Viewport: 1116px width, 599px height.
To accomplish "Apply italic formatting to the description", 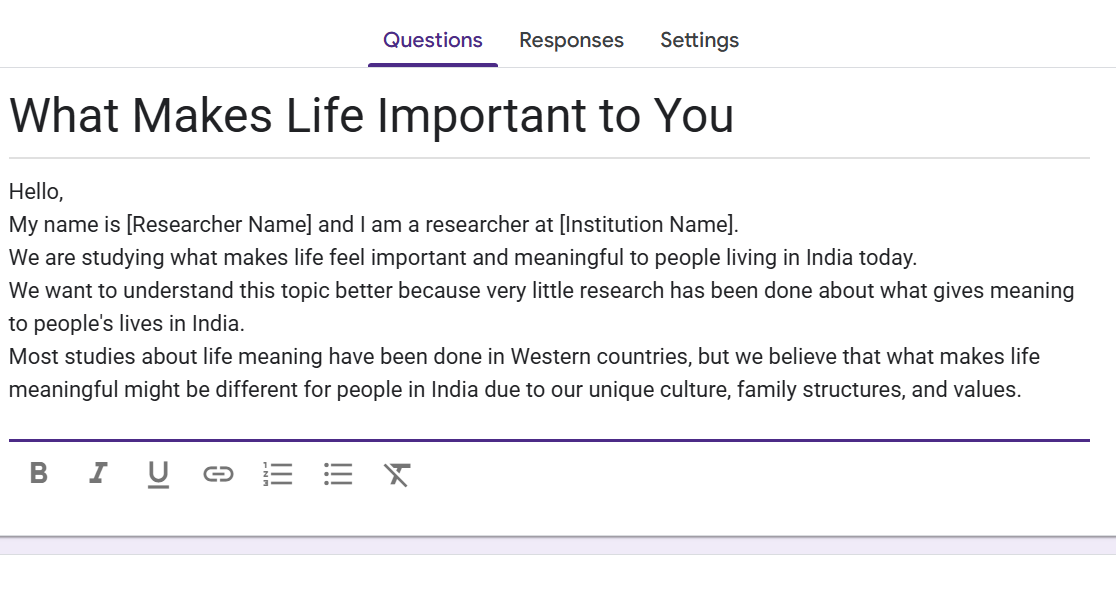I will (98, 473).
